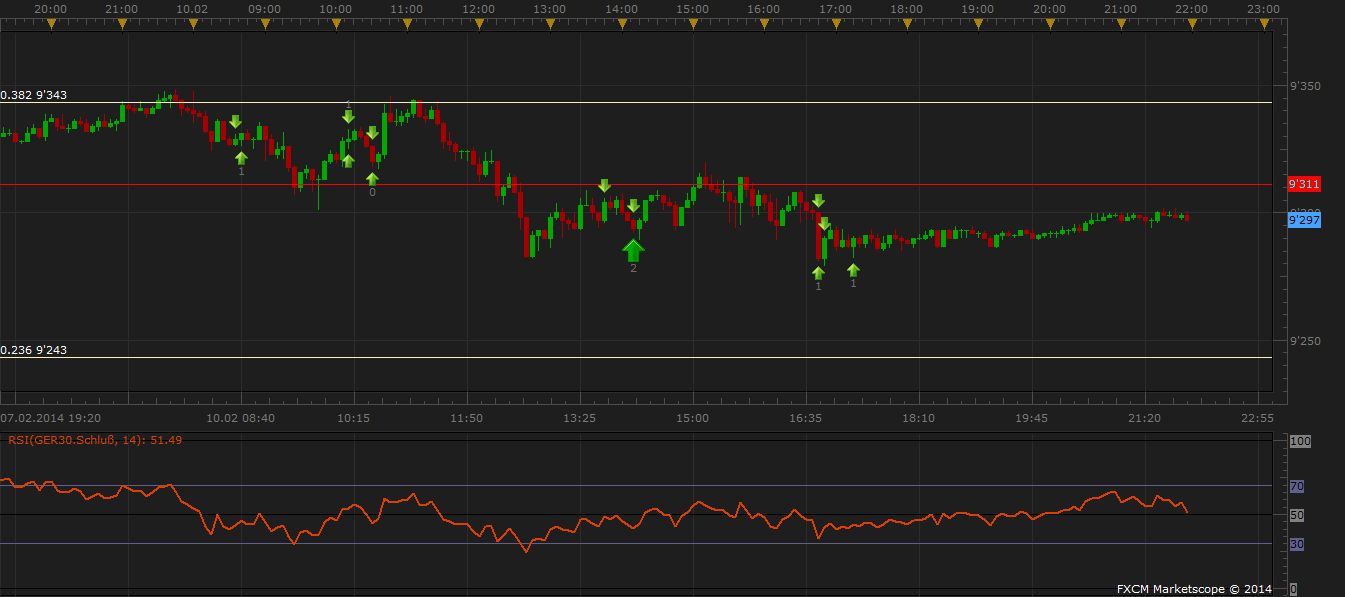Click the red 9'311 price label
This screenshot has width=1345, height=597.
(1303, 184)
